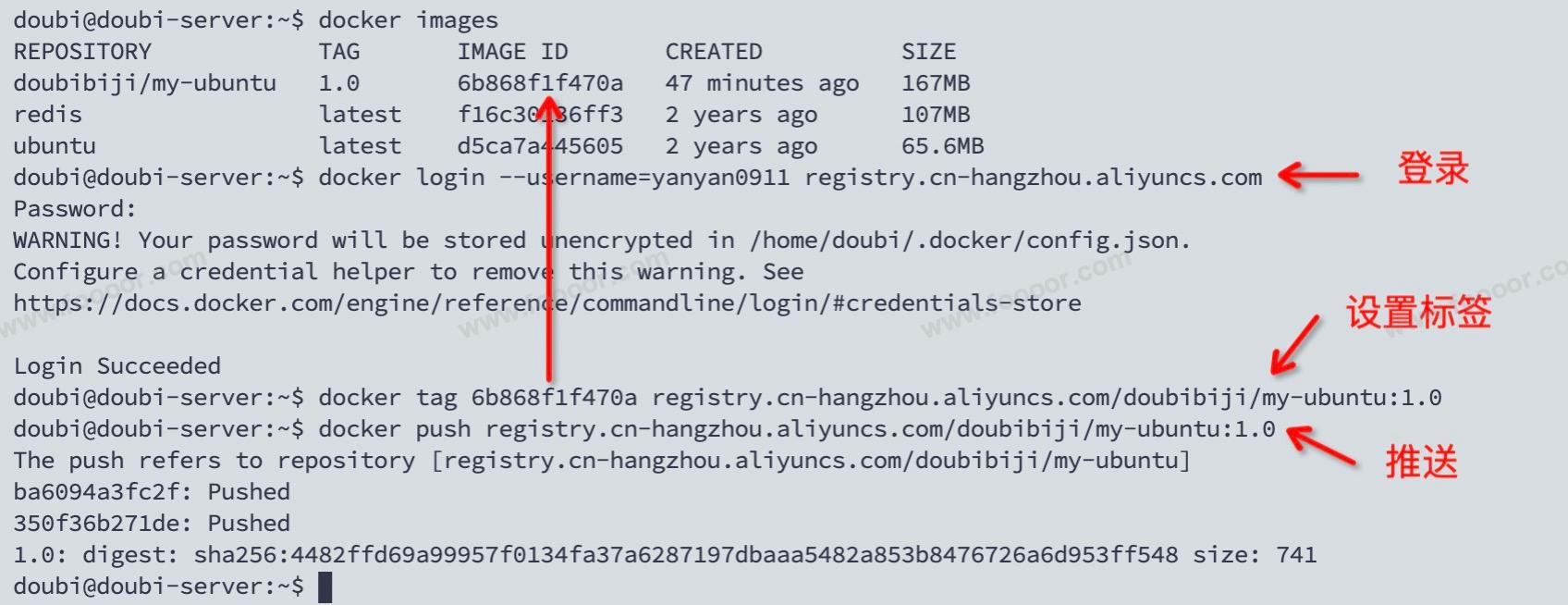Click the redis repository name in the table
The image size is (1568, 605).
[48, 115]
